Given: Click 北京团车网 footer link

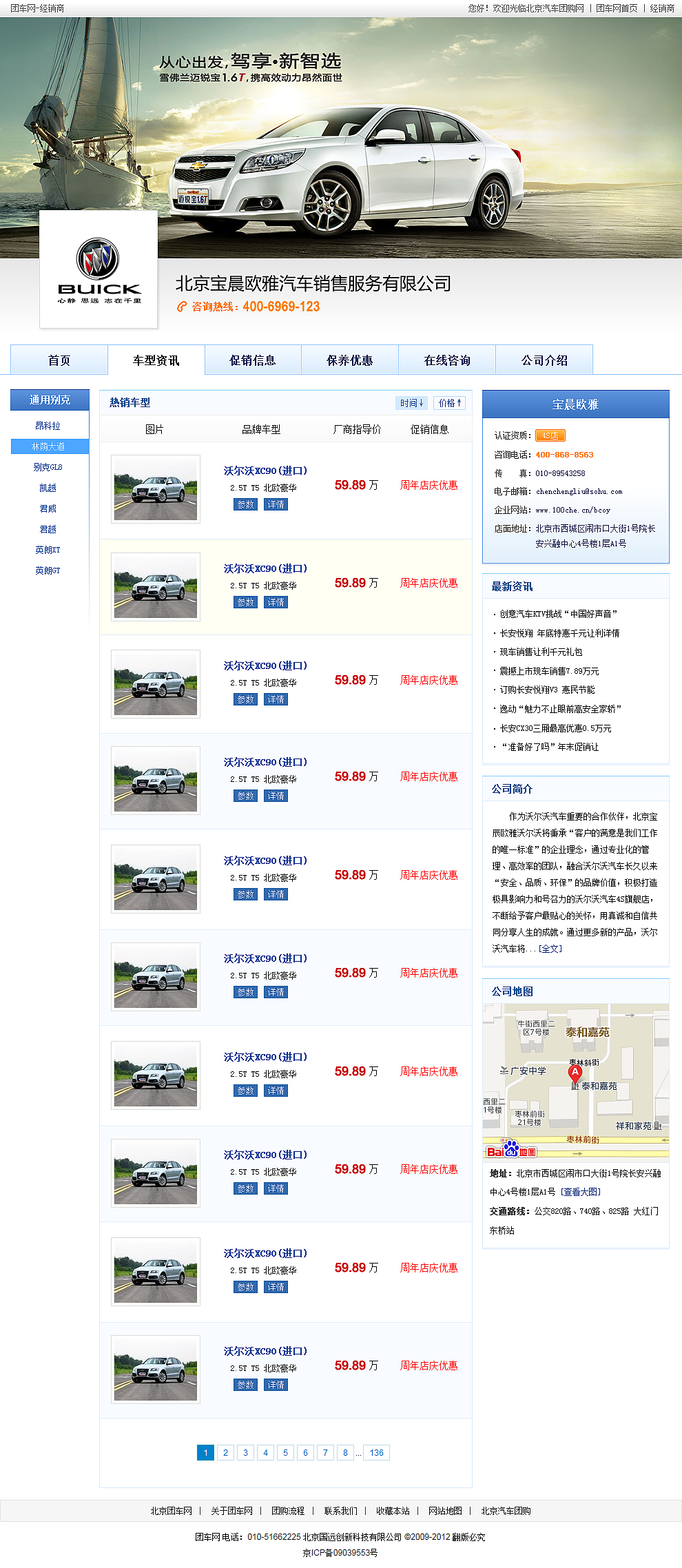Looking at the screenshot, I should (x=172, y=1511).
